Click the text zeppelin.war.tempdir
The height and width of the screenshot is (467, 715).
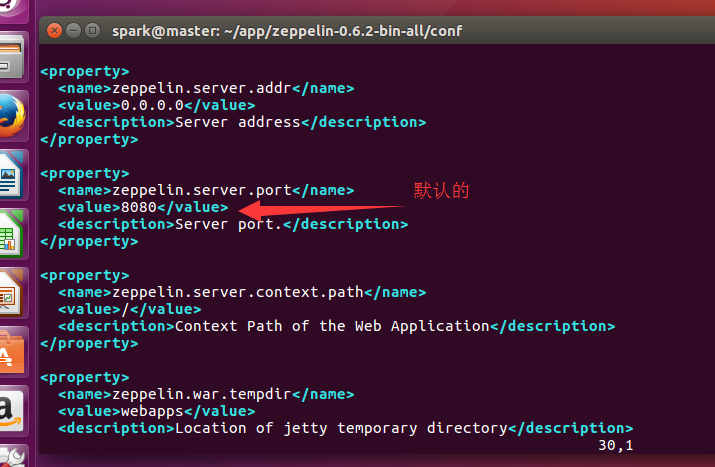pos(202,394)
